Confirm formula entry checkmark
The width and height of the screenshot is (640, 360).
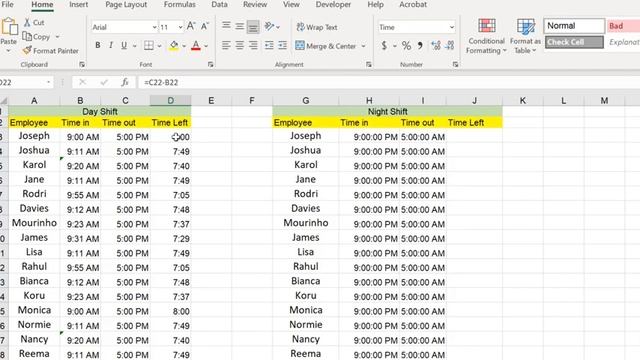click(104, 82)
